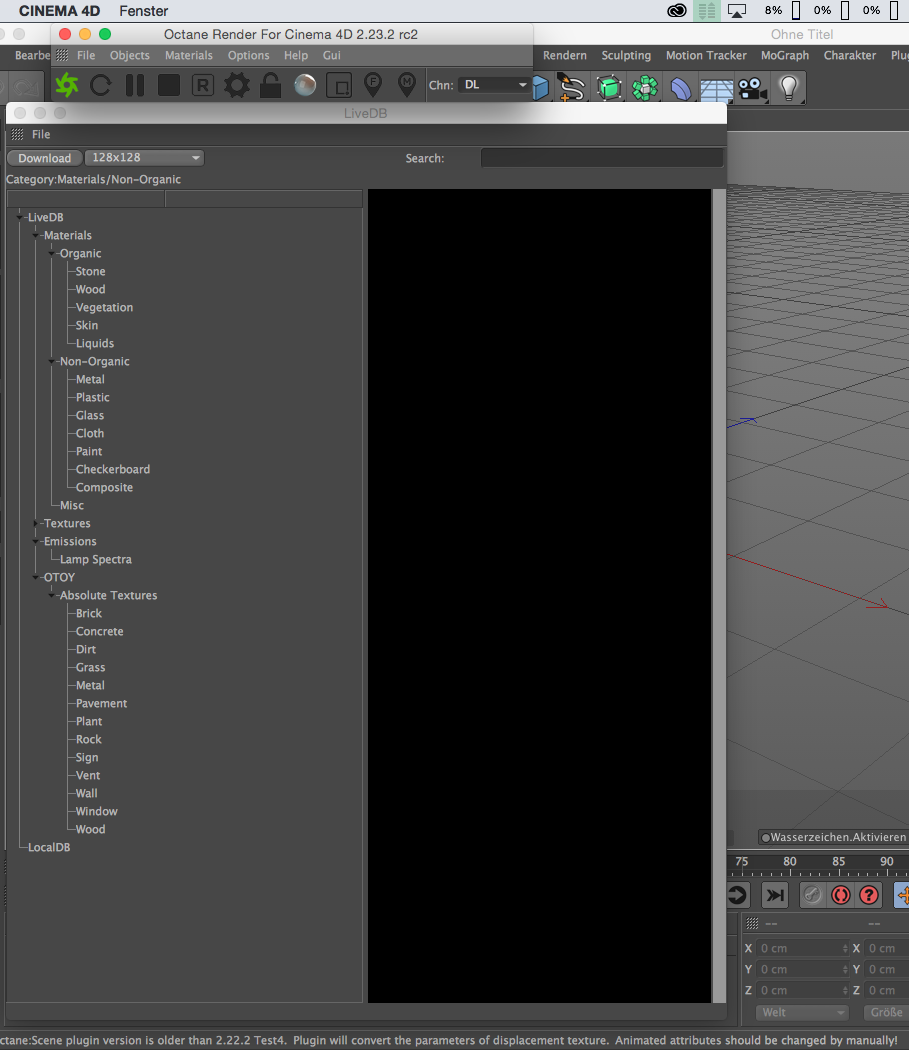Start Octane render with the green swirl icon
909x1050 pixels.
tap(67, 85)
